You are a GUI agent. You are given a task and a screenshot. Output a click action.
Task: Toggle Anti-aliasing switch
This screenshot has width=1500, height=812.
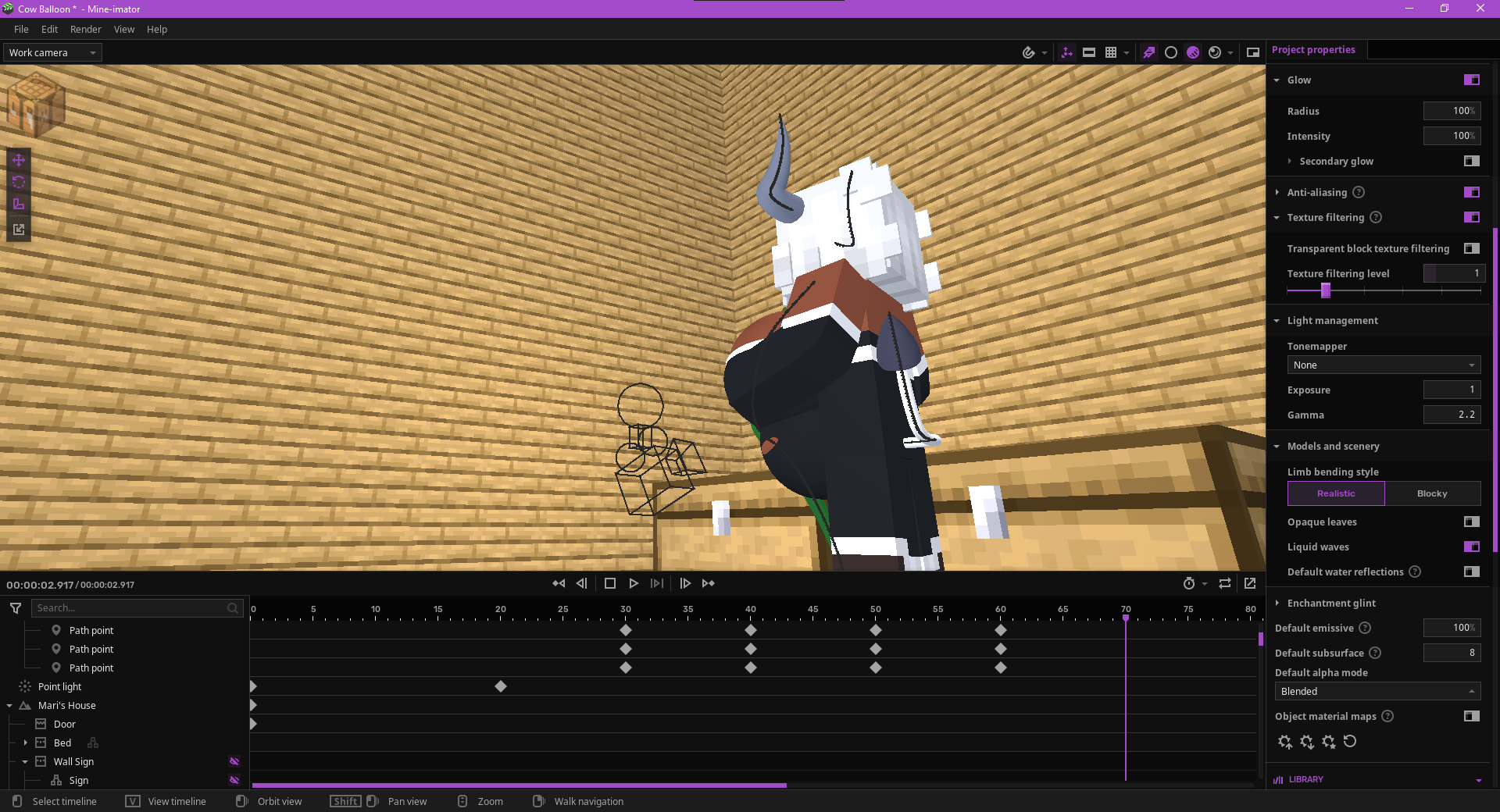point(1472,192)
